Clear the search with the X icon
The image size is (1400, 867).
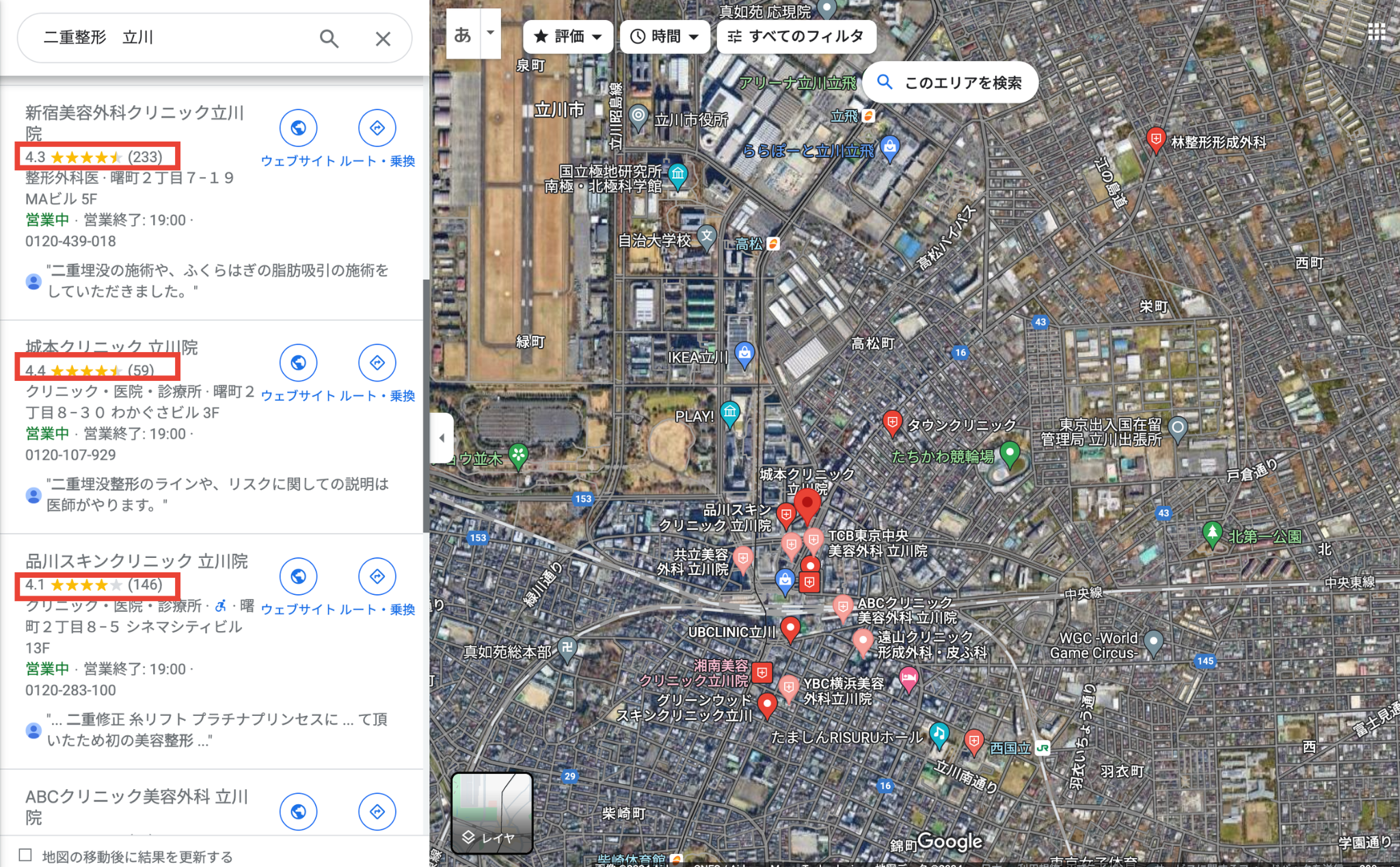383,38
